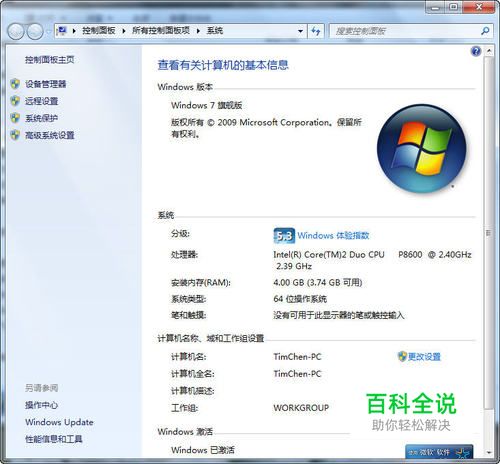Close the System window
Viewport: 500px width, 464px height.
coord(479,7)
